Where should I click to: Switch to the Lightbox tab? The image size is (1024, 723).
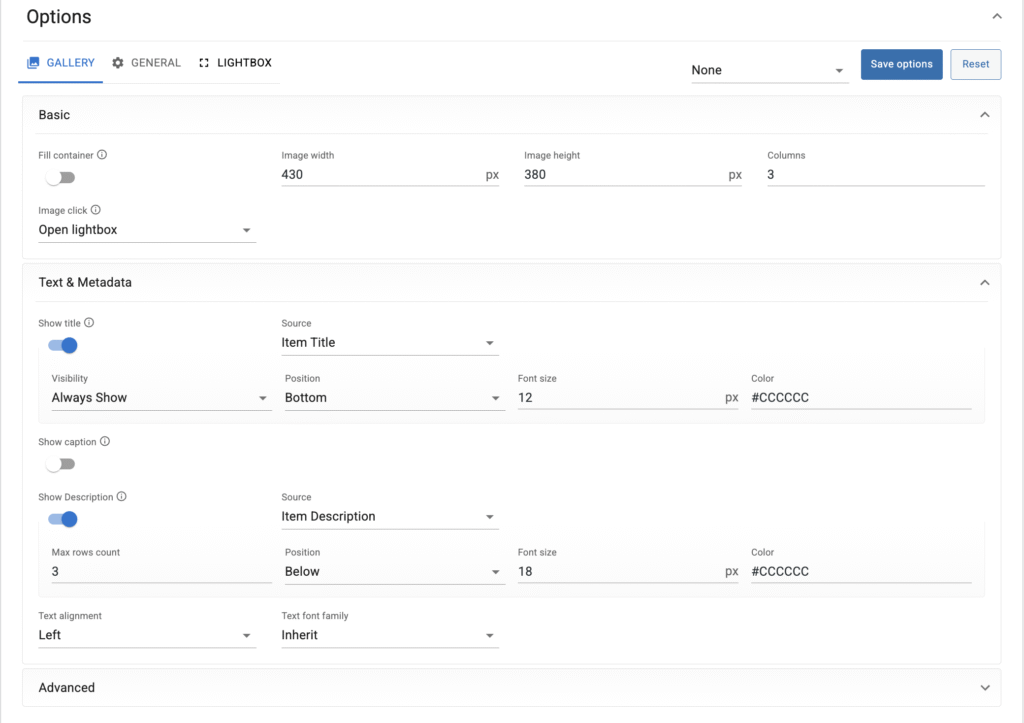[235, 63]
